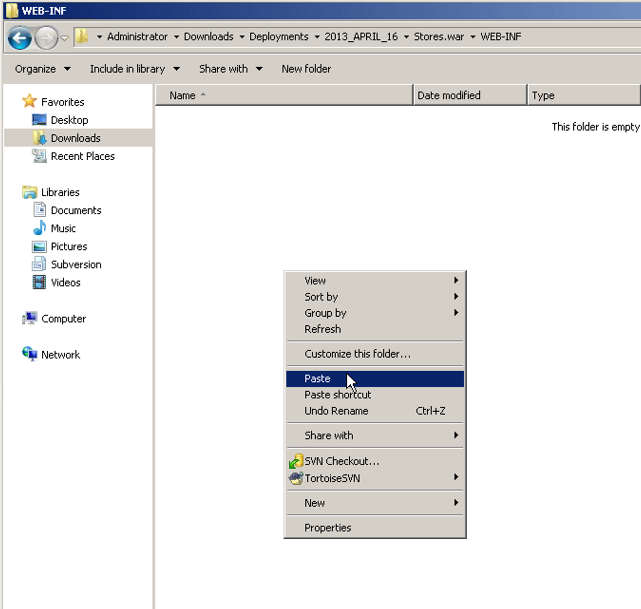Open the Desktop icon in Favorites
Image resolution: width=641 pixels, height=609 pixels.
point(40,120)
